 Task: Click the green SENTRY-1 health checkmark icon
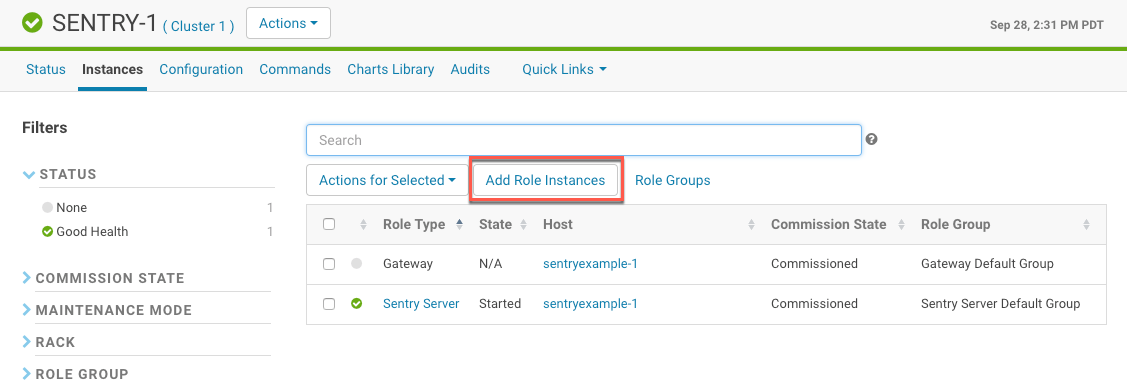pos(32,24)
